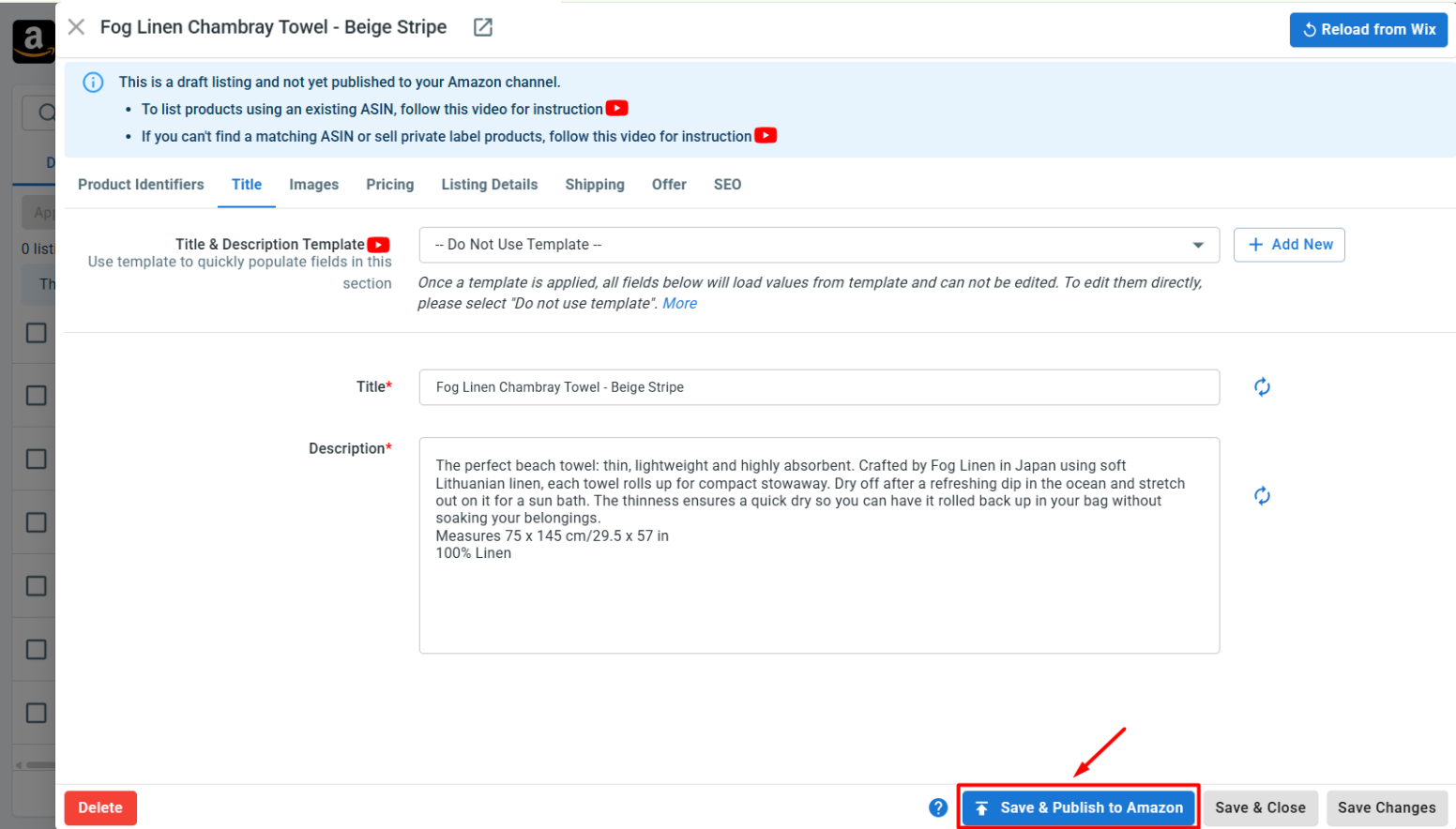Viewport: 1456px width, 829px height.
Task: Expand the Do Not Use Template dropdown
Action: point(819,245)
